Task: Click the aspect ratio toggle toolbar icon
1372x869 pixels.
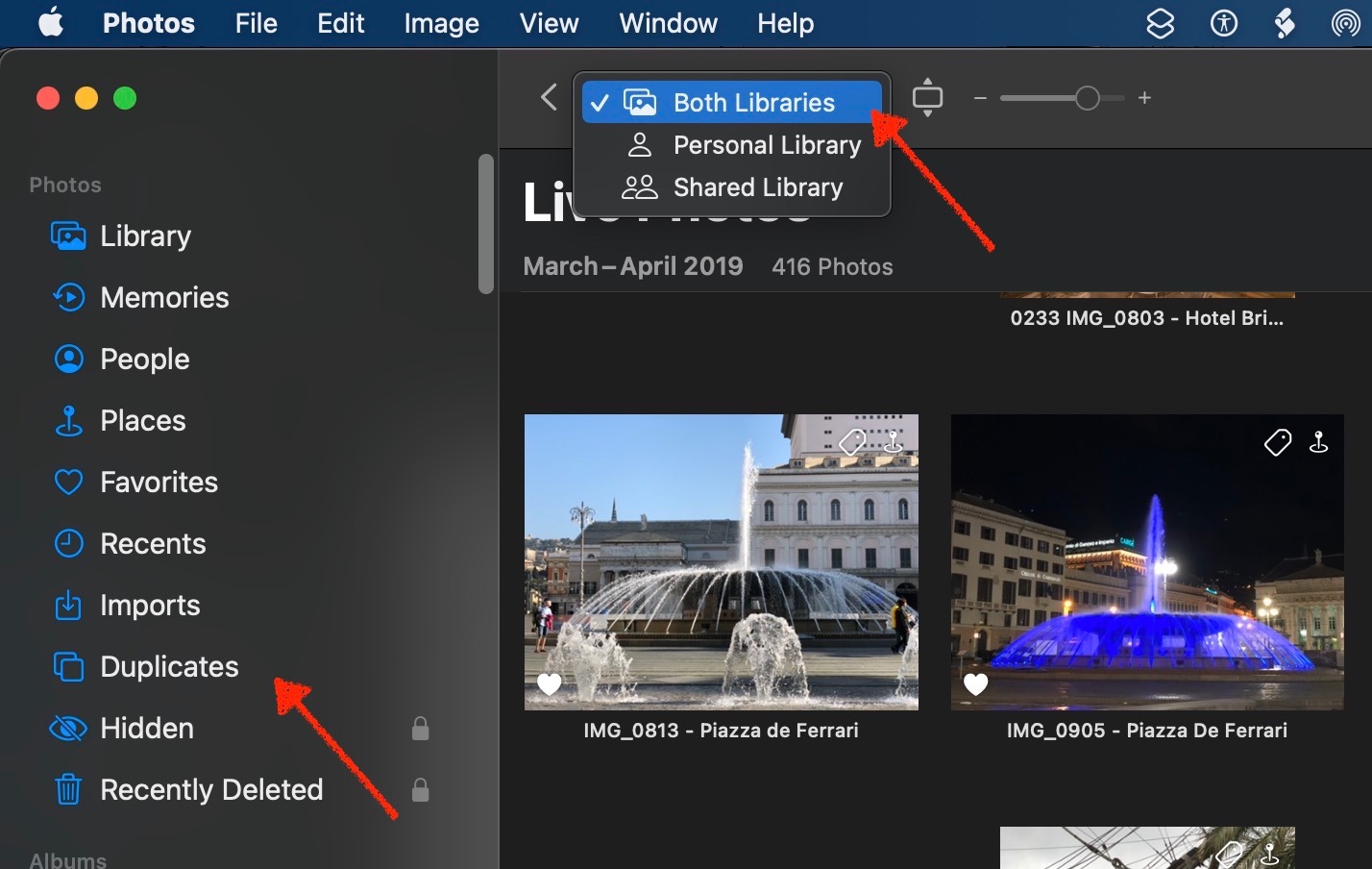Action: point(928,97)
